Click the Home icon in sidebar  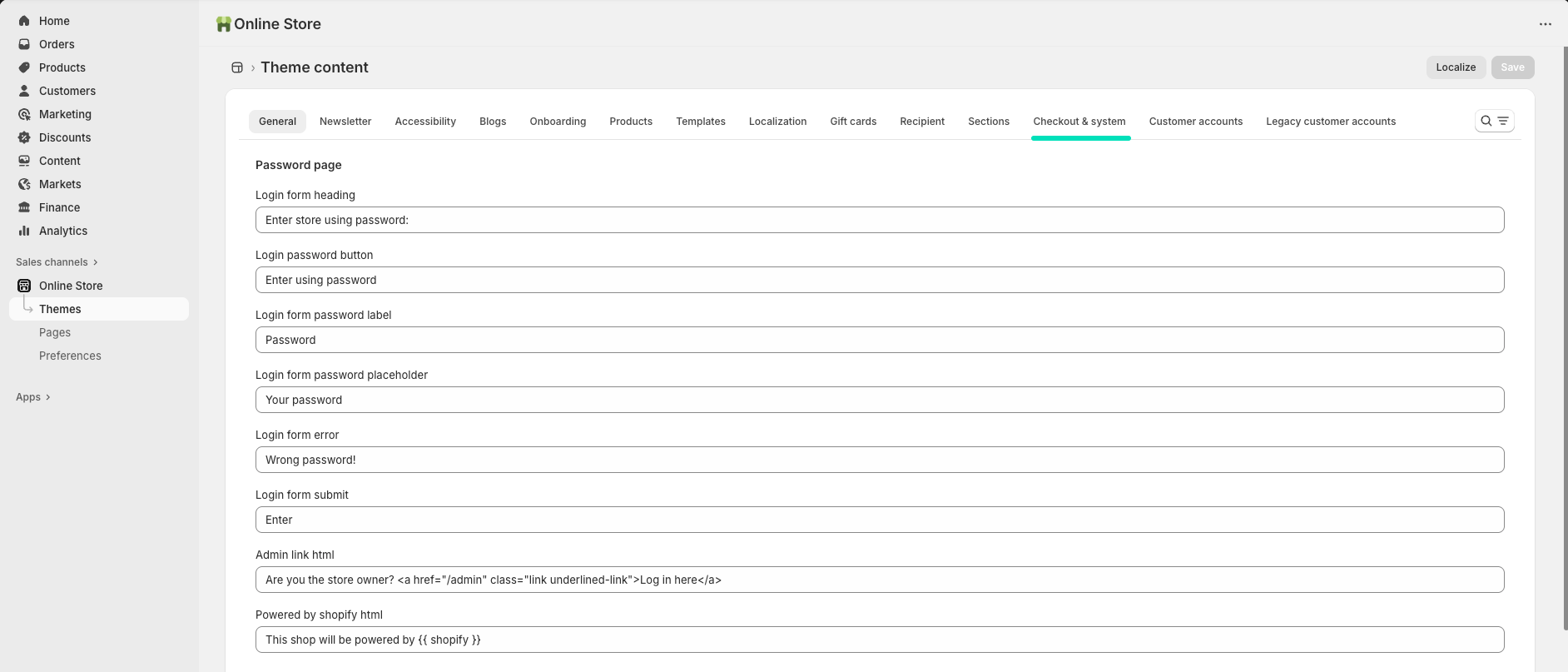[x=24, y=21]
